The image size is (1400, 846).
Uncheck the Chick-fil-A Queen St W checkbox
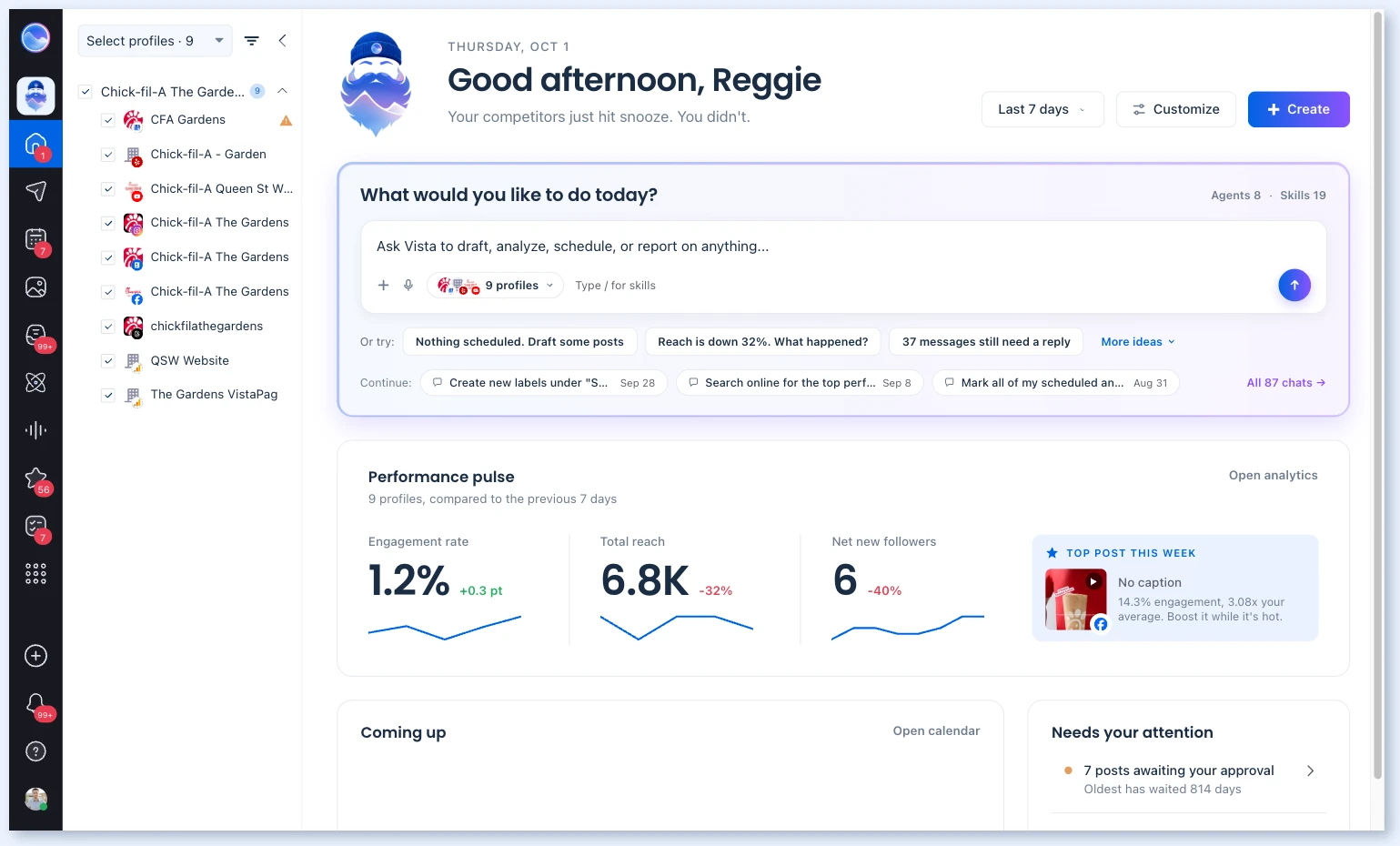coord(108,189)
